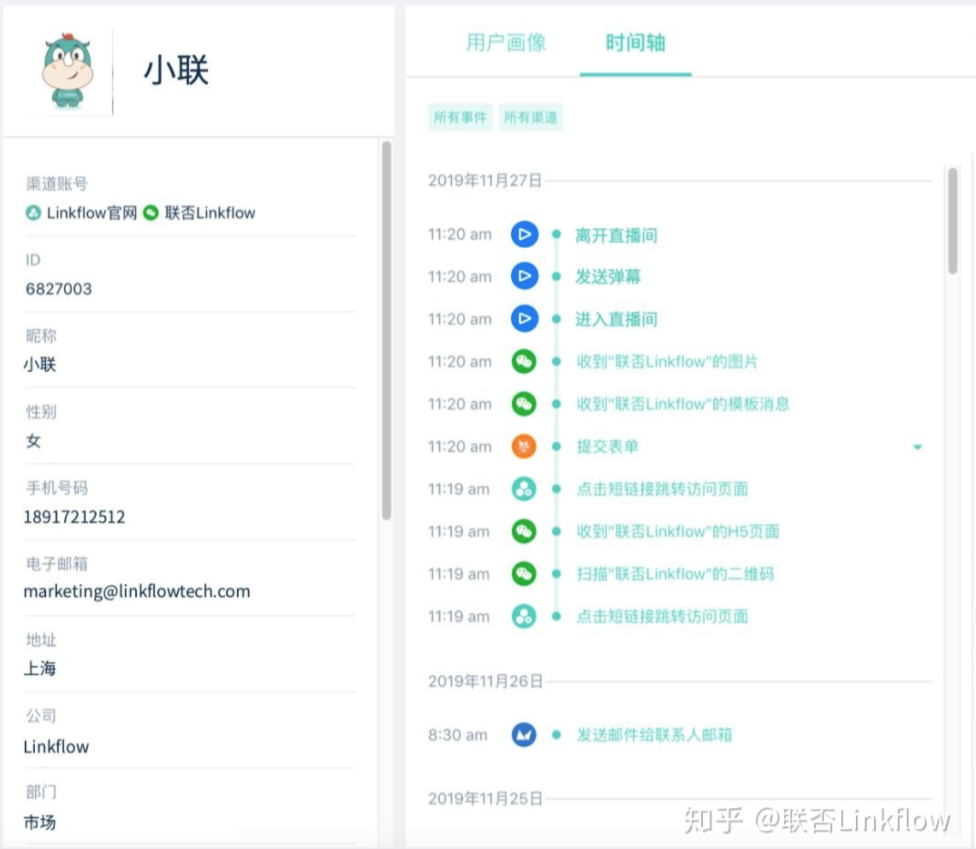Expand the 提交表单 event details arrow

pos(917,447)
